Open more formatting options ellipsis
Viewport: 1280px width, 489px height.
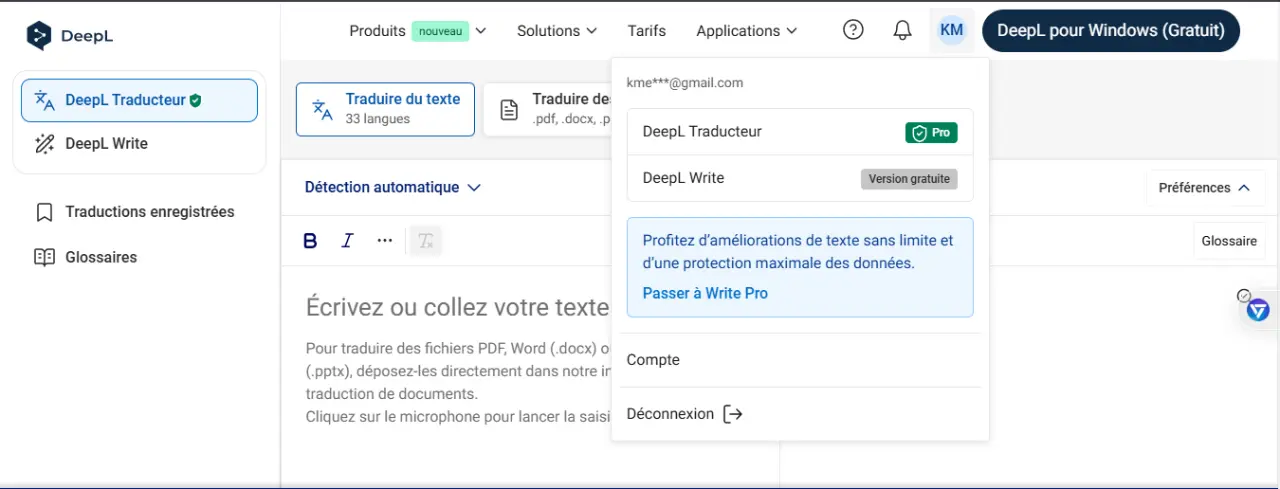[385, 240]
